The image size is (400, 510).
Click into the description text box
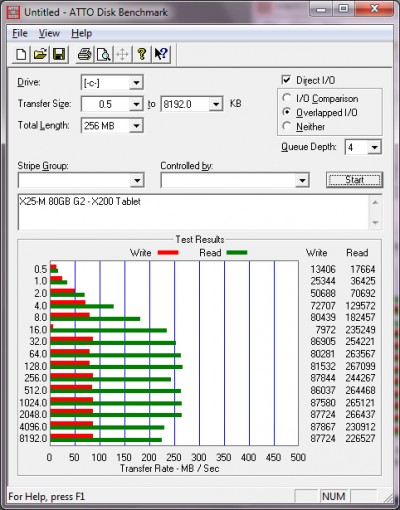coord(193,212)
